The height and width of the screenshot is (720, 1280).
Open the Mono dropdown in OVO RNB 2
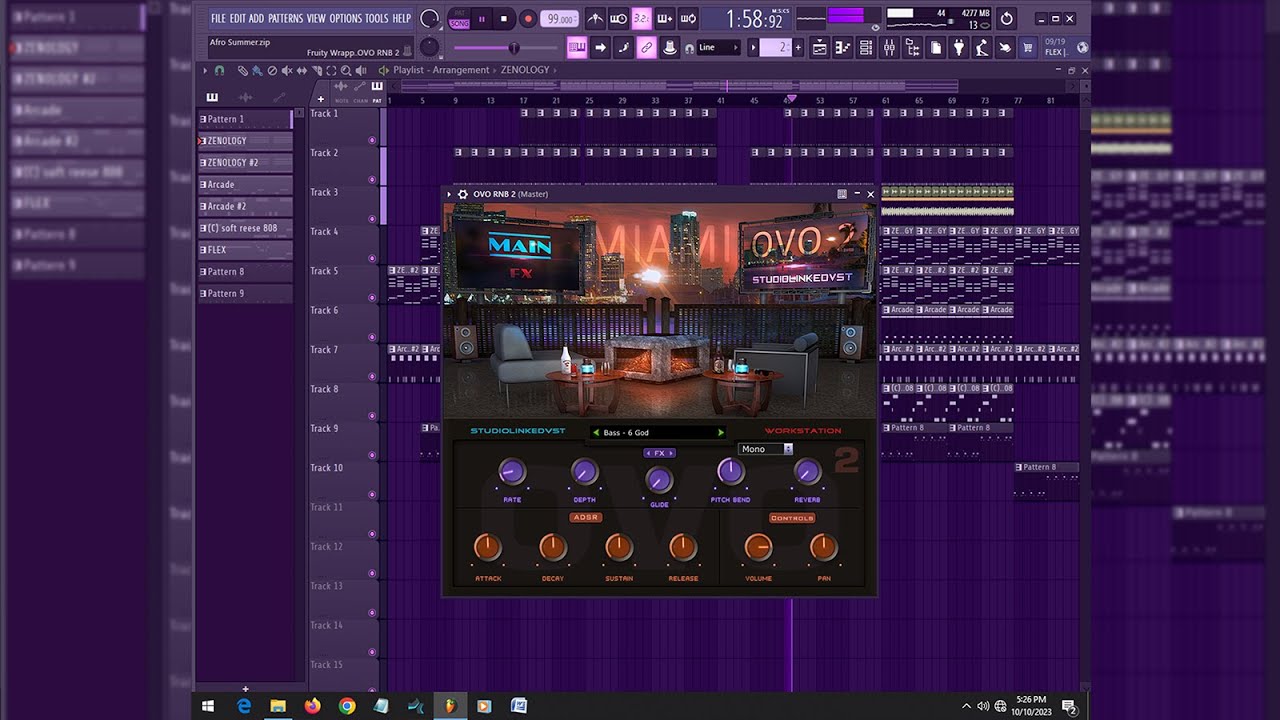(765, 449)
